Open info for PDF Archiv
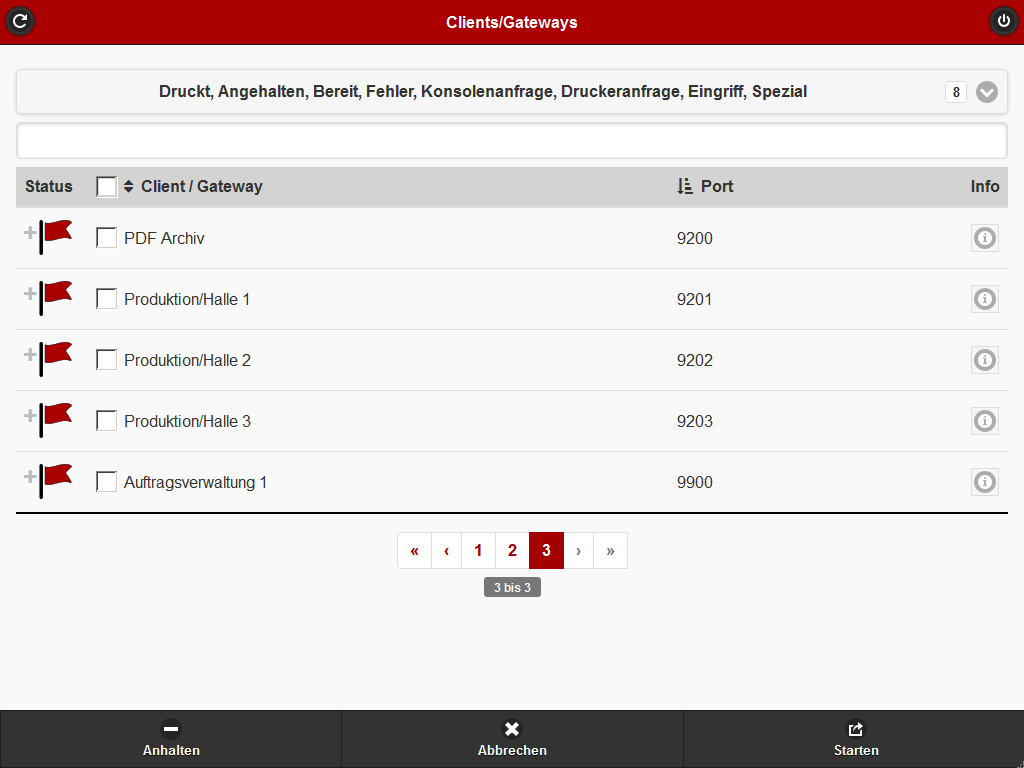 (x=985, y=238)
